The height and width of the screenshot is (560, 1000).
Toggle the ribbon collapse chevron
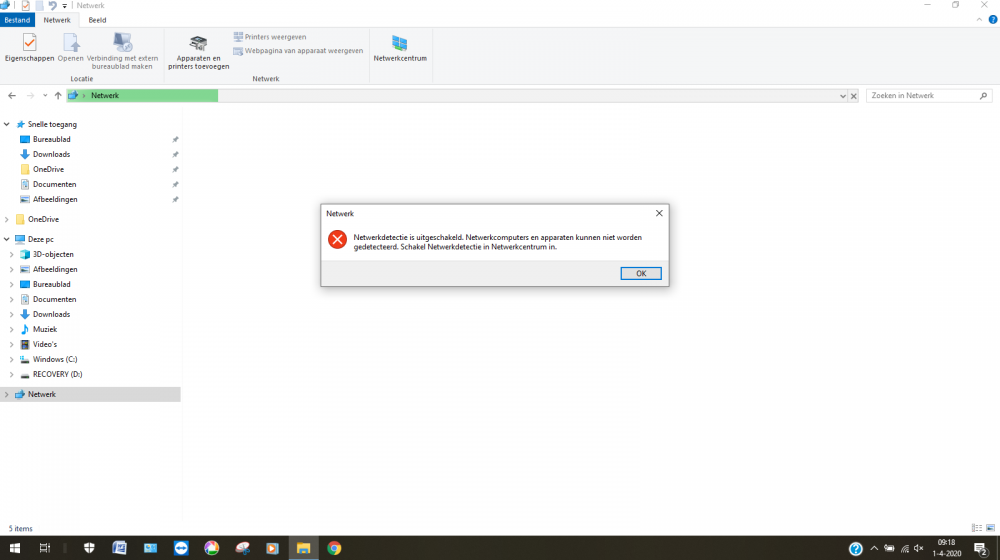click(x=979, y=20)
